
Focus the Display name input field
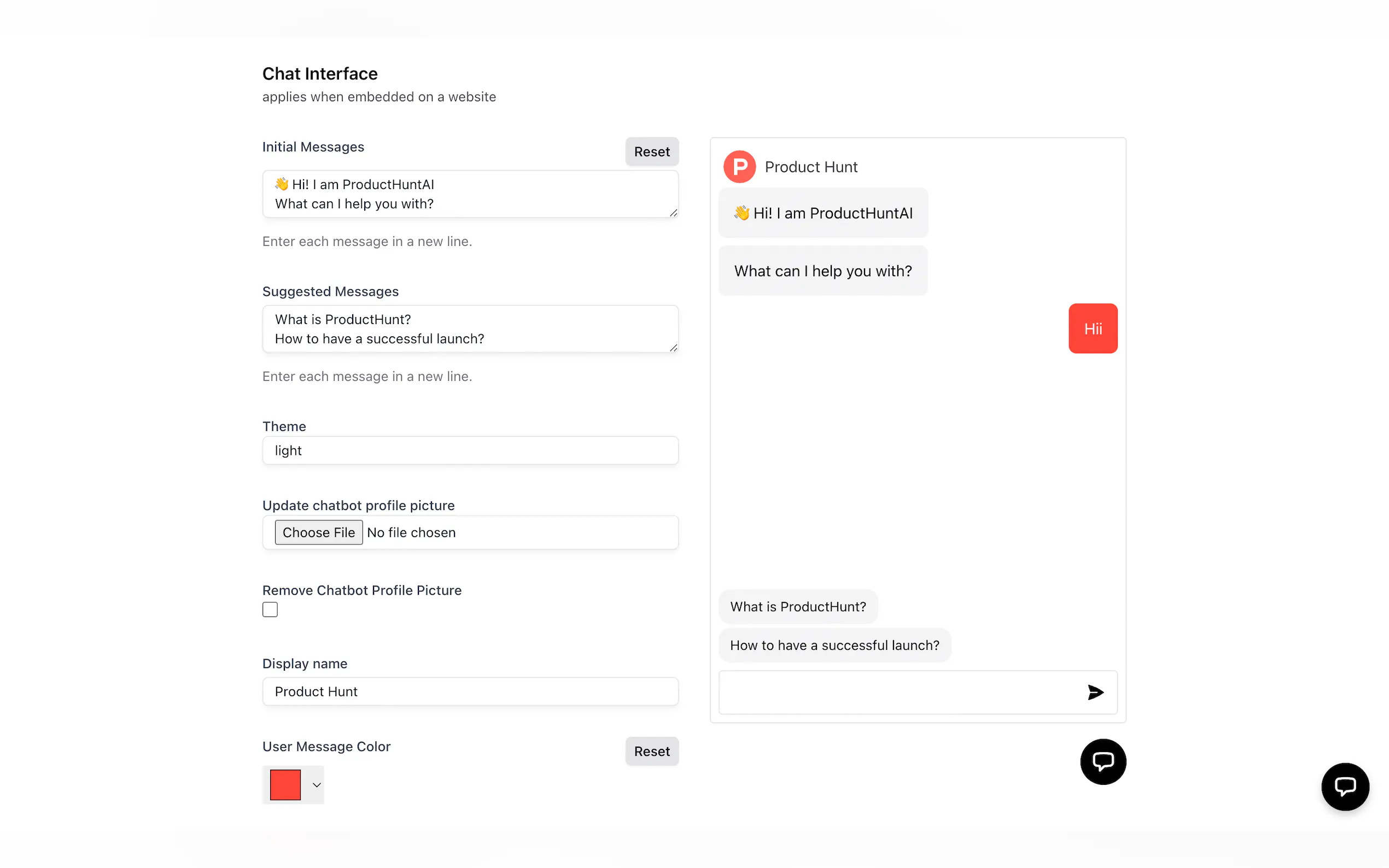(470, 691)
